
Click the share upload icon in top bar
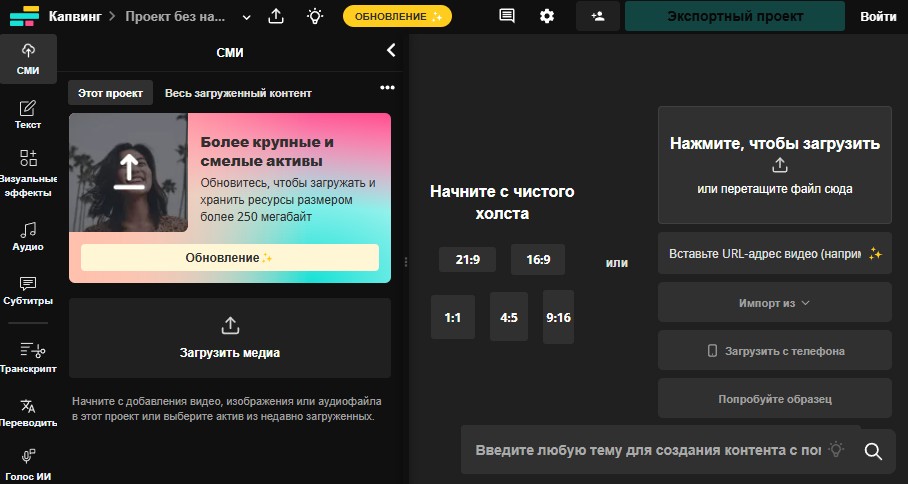pos(276,16)
